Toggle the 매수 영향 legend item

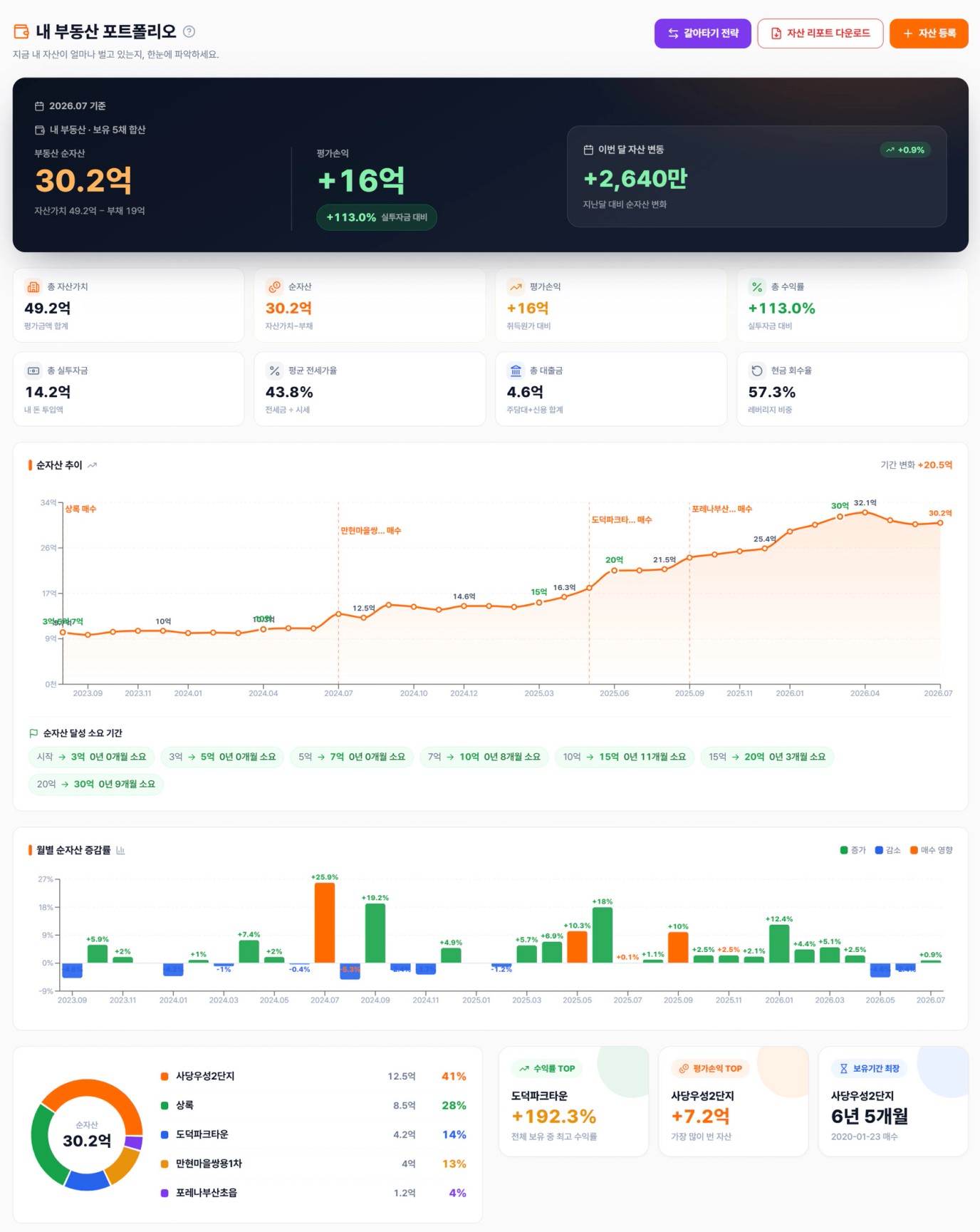point(931,850)
